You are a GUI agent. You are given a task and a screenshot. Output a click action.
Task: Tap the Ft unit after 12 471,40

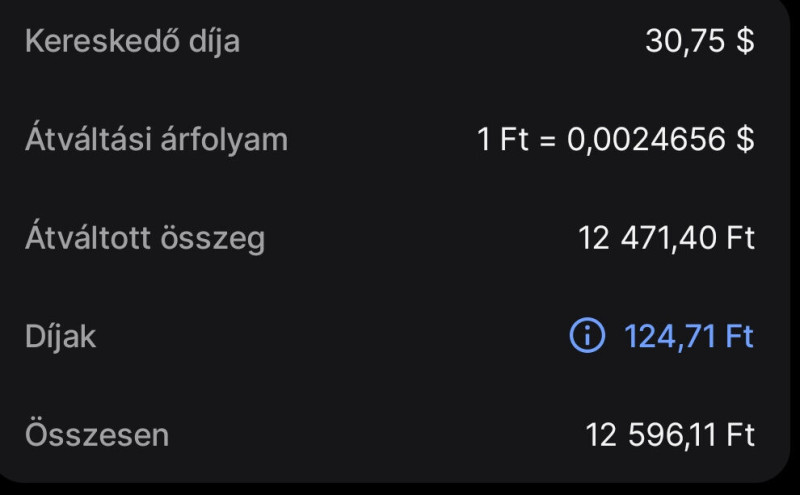click(x=739, y=239)
